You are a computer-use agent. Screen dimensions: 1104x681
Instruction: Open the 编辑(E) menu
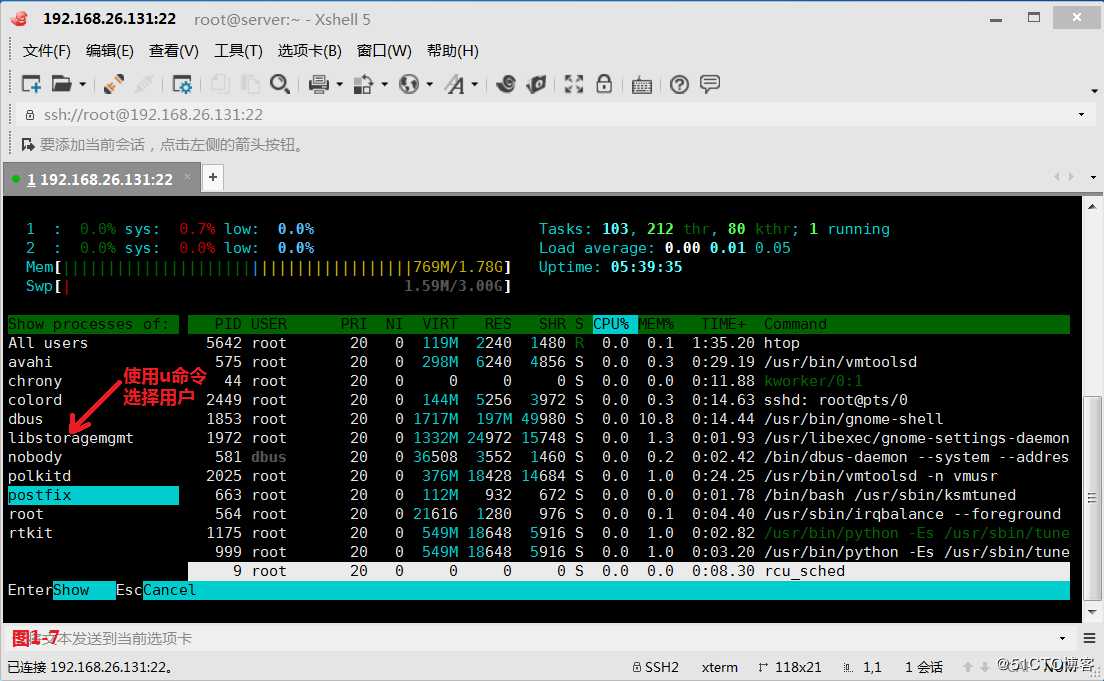point(109,51)
